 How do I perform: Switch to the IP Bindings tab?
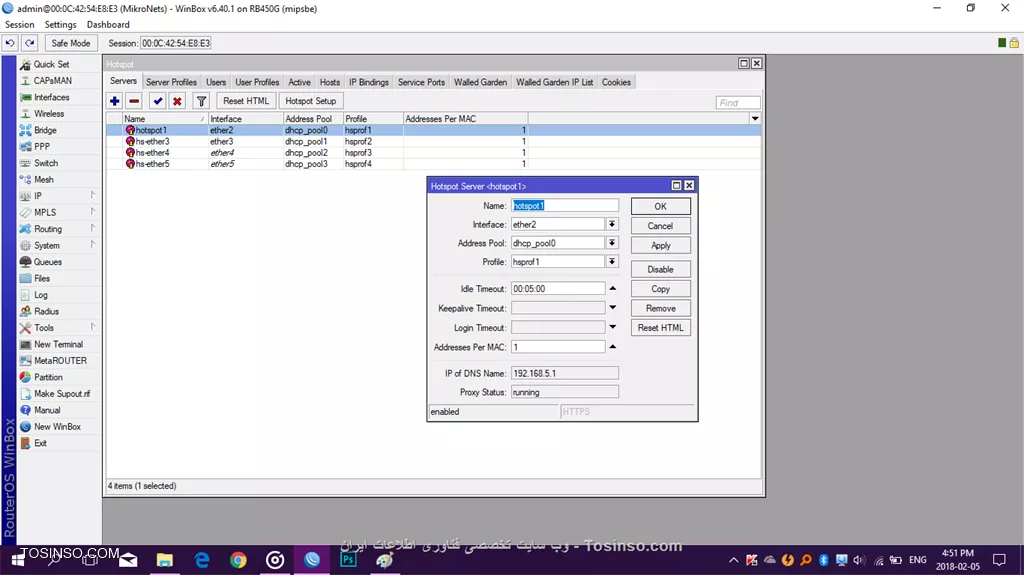[369, 82]
